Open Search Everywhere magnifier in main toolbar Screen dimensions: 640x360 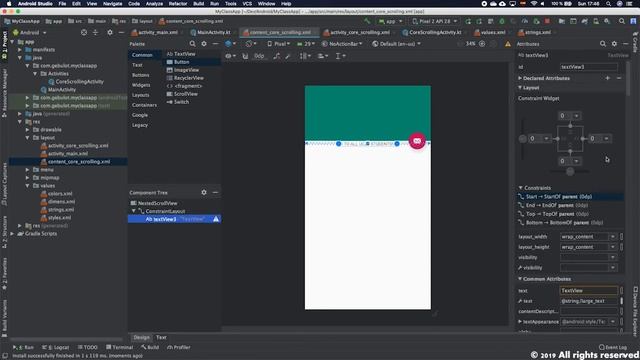(622, 21)
